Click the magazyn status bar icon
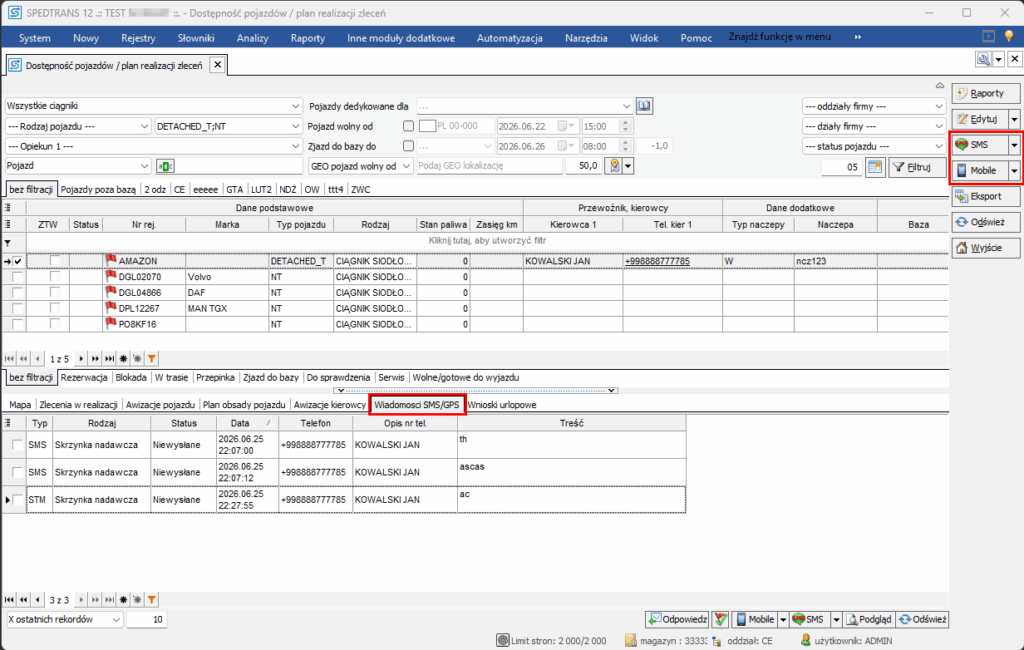The width and height of the screenshot is (1024, 650). click(630, 640)
